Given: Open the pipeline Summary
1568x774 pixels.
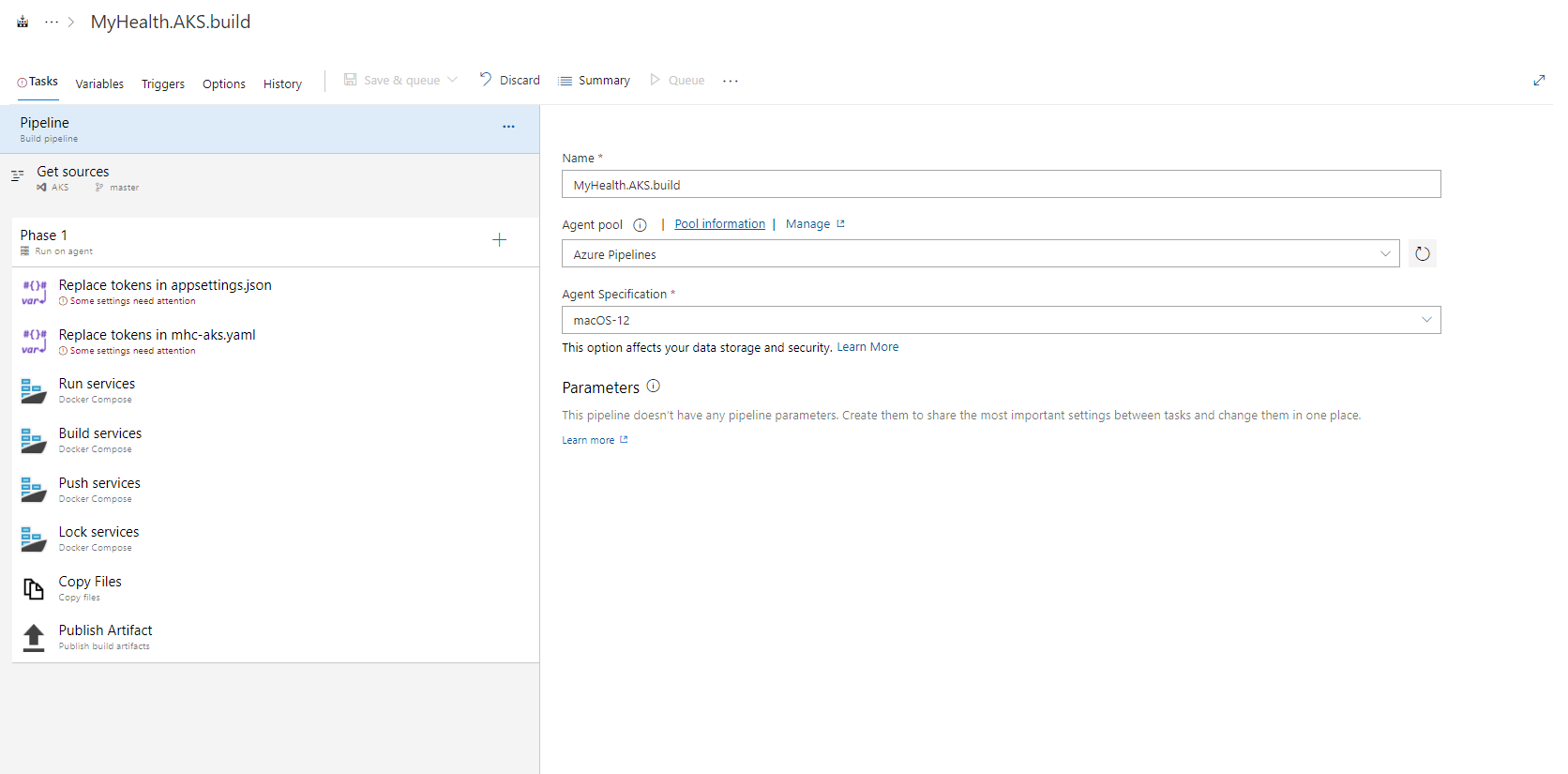Looking at the screenshot, I should pyautogui.click(x=595, y=81).
